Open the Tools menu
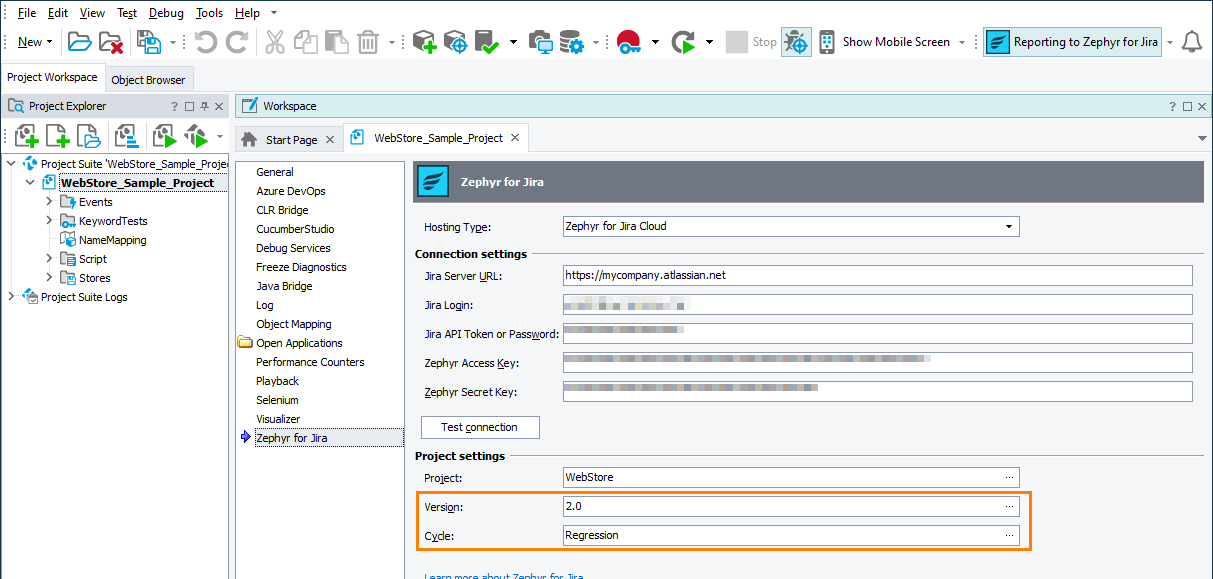1213x579 pixels. click(x=209, y=13)
